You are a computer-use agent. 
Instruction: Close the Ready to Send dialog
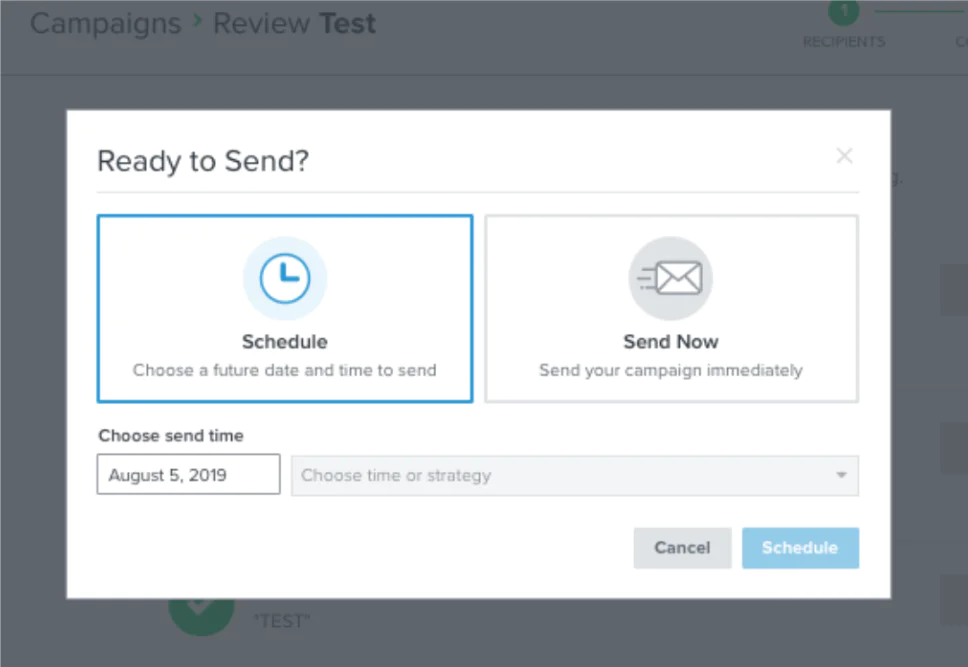point(844,155)
